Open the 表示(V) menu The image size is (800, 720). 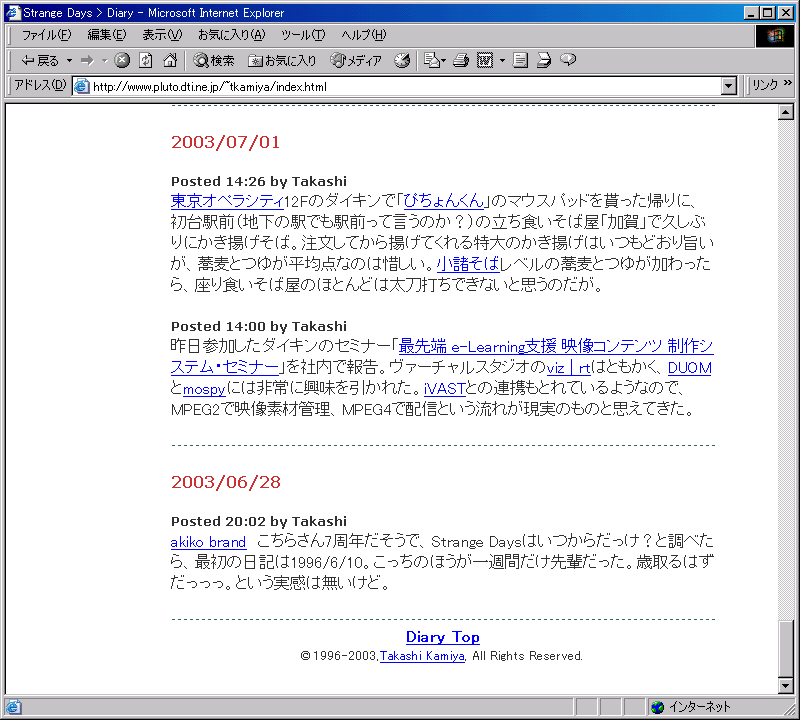point(162,35)
